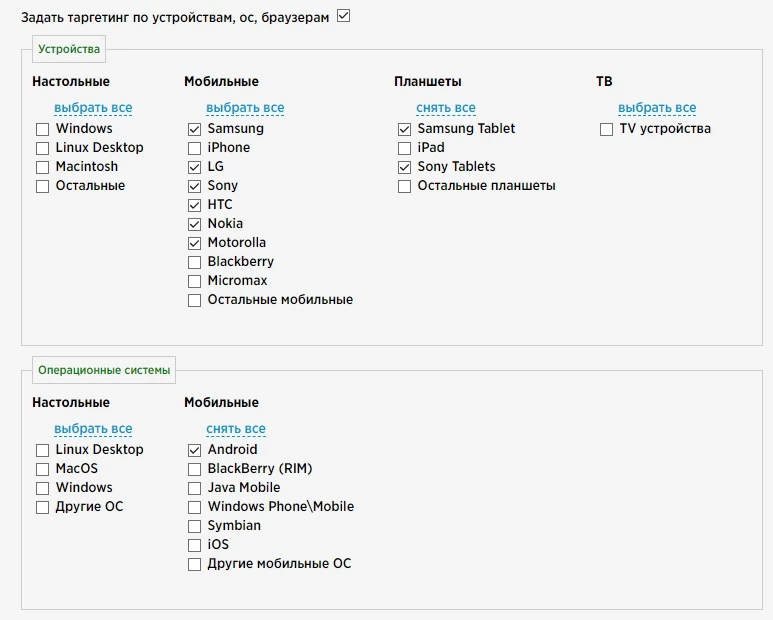Check the Остальные планшеты checkbox
Image resolution: width=773 pixels, height=620 pixels.
404,186
